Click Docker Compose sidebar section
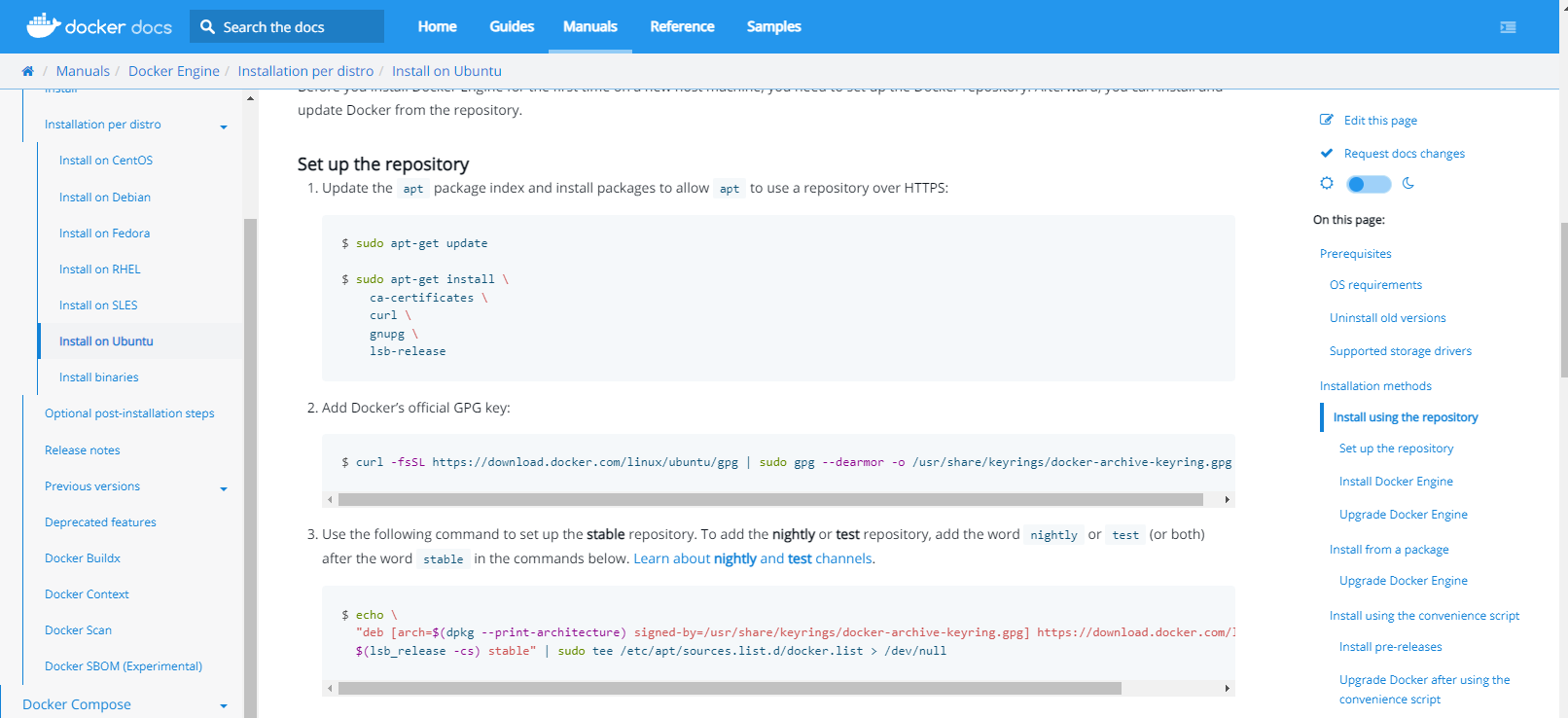 [x=77, y=704]
